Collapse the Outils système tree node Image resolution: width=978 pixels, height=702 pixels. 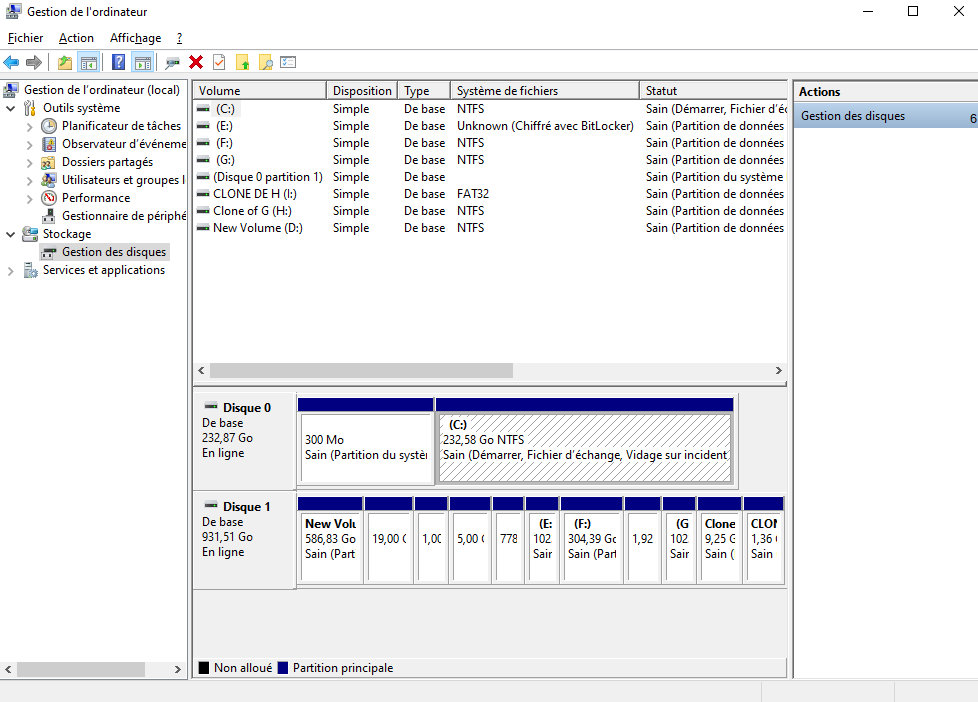point(11,108)
